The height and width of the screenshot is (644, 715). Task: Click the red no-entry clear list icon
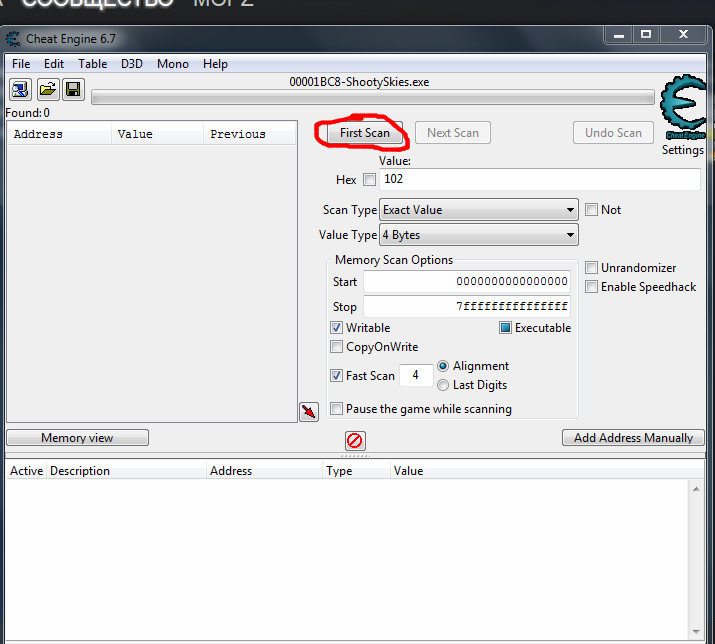(355, 441)
